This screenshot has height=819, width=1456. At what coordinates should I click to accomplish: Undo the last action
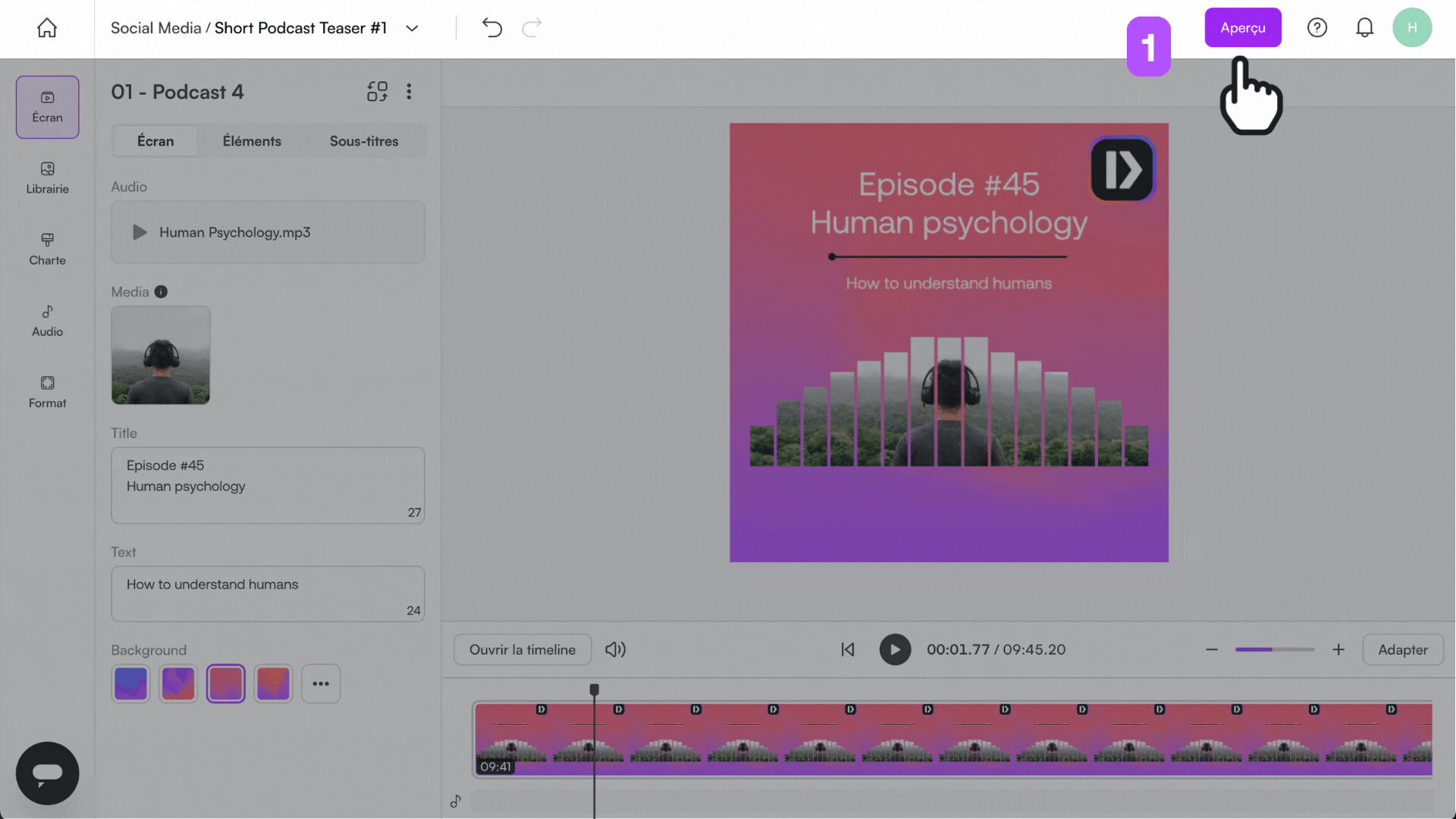pos(491,27)
